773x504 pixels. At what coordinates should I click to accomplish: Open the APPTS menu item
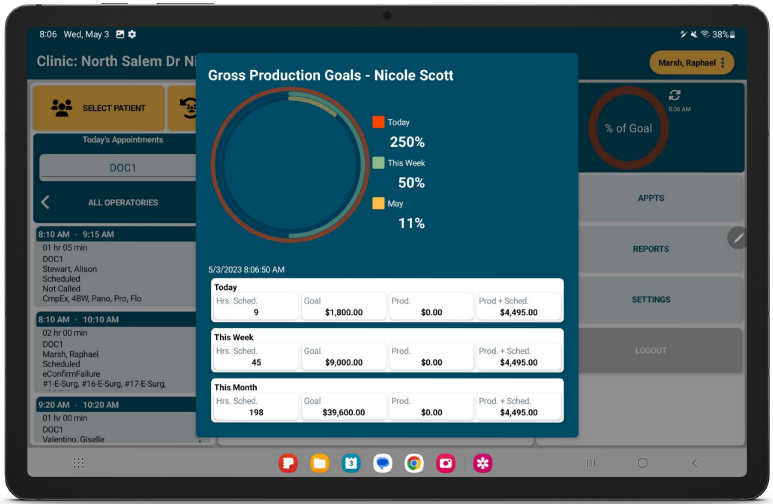tap(651, 198)
